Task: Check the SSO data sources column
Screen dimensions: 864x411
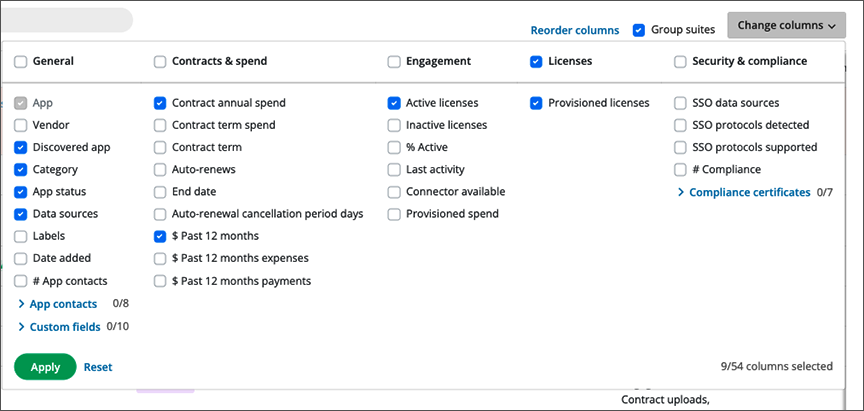Action: click(680, 103)
